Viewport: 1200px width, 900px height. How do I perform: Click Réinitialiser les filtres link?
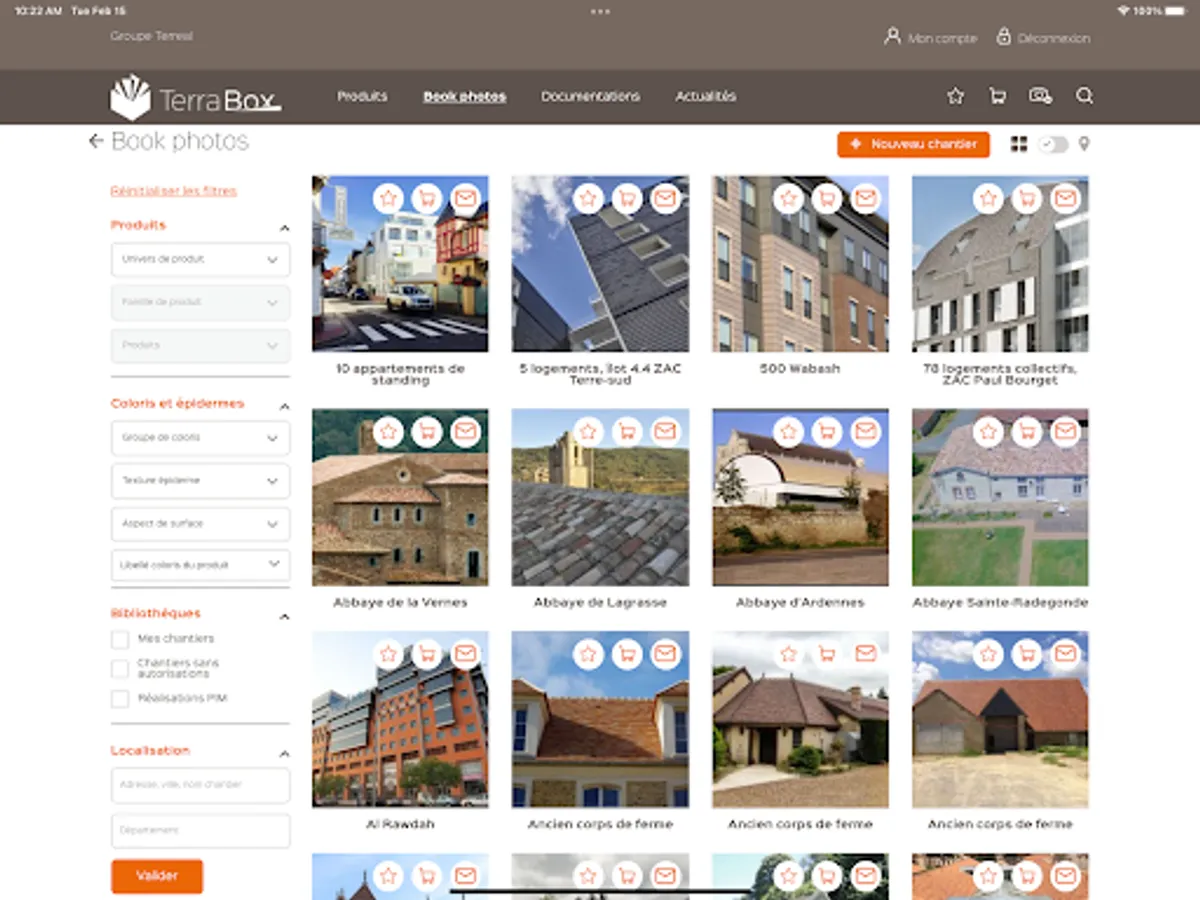pyautogui.click(x=174, y=191)
